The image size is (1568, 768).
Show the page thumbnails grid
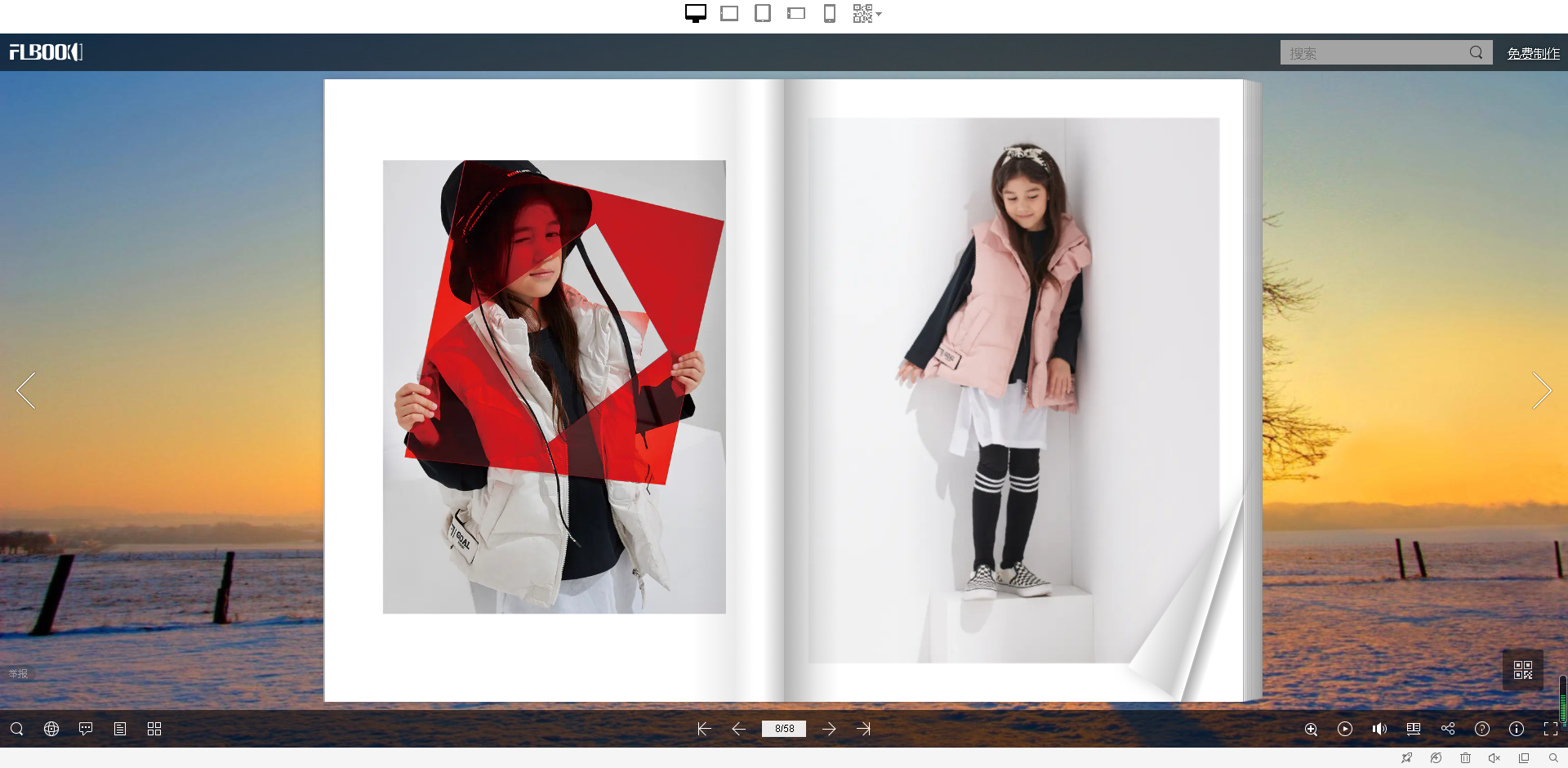pos(154,729)
